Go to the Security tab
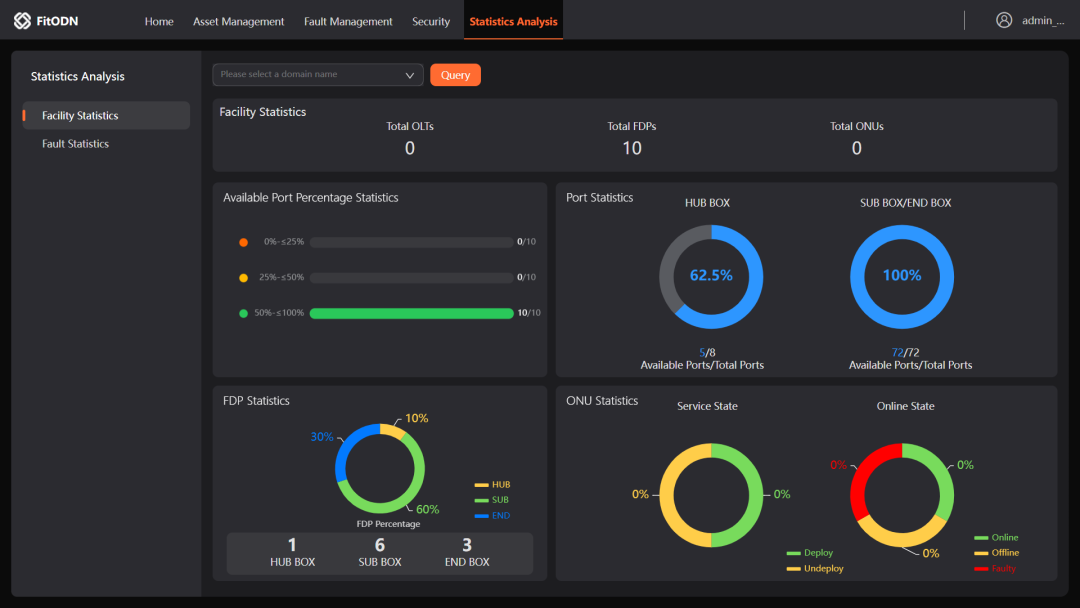Image resolution: width=1080 pixels, height=608 pixels. (431, 21)
